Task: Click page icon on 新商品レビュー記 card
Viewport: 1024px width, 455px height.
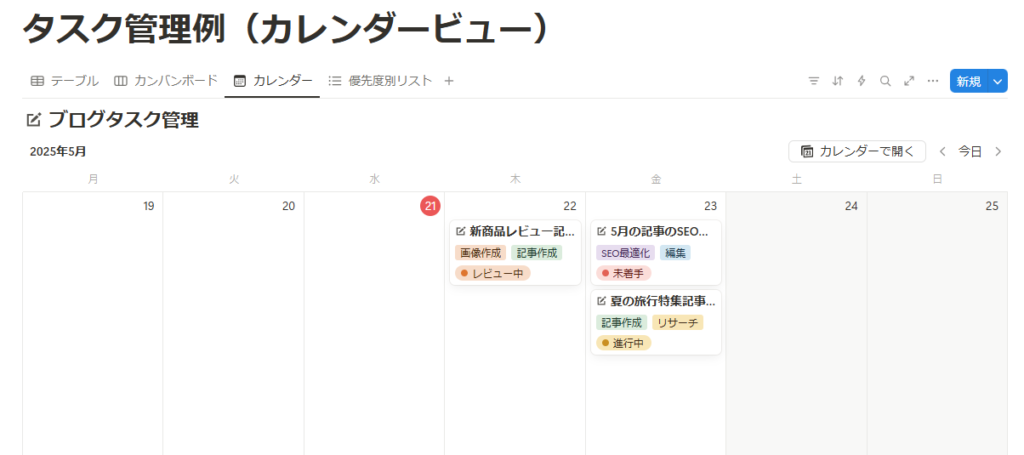Action: [x=460, y=230]
